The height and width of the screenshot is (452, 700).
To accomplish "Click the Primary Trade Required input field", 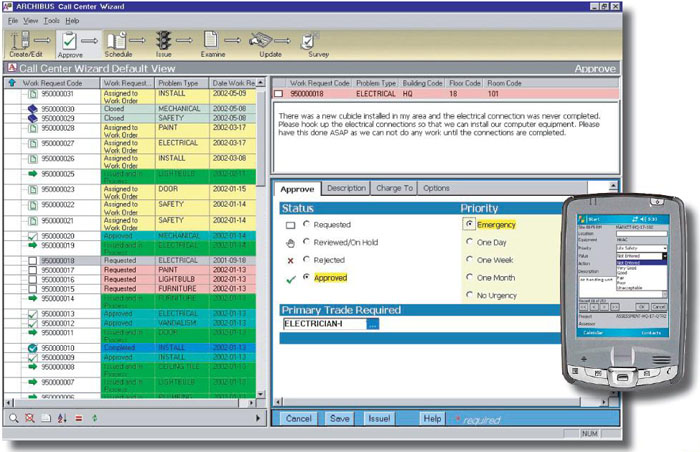I will coord(323,324).
